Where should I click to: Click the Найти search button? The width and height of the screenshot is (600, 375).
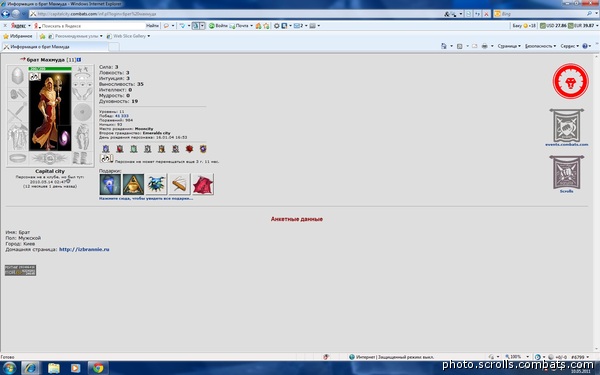(152, 26)
